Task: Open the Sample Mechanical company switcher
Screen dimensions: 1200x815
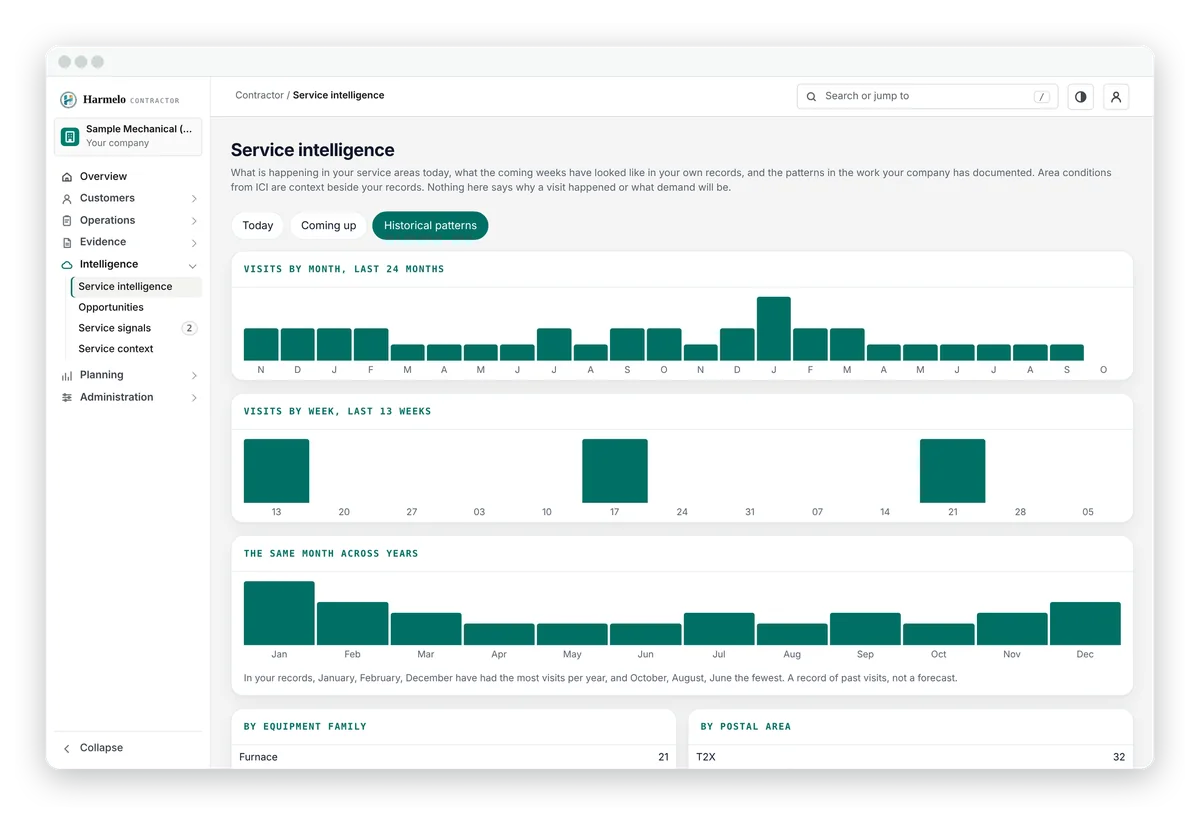Action: 128,137
